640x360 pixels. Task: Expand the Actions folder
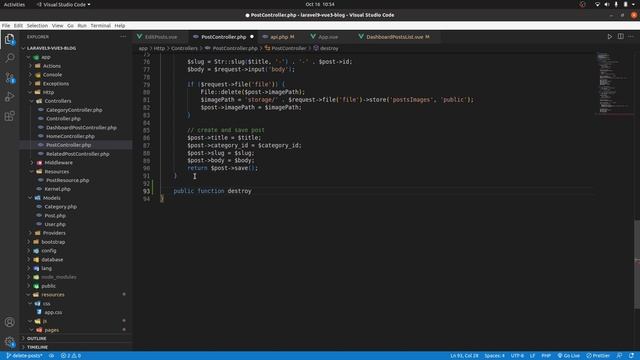(51, 66)
